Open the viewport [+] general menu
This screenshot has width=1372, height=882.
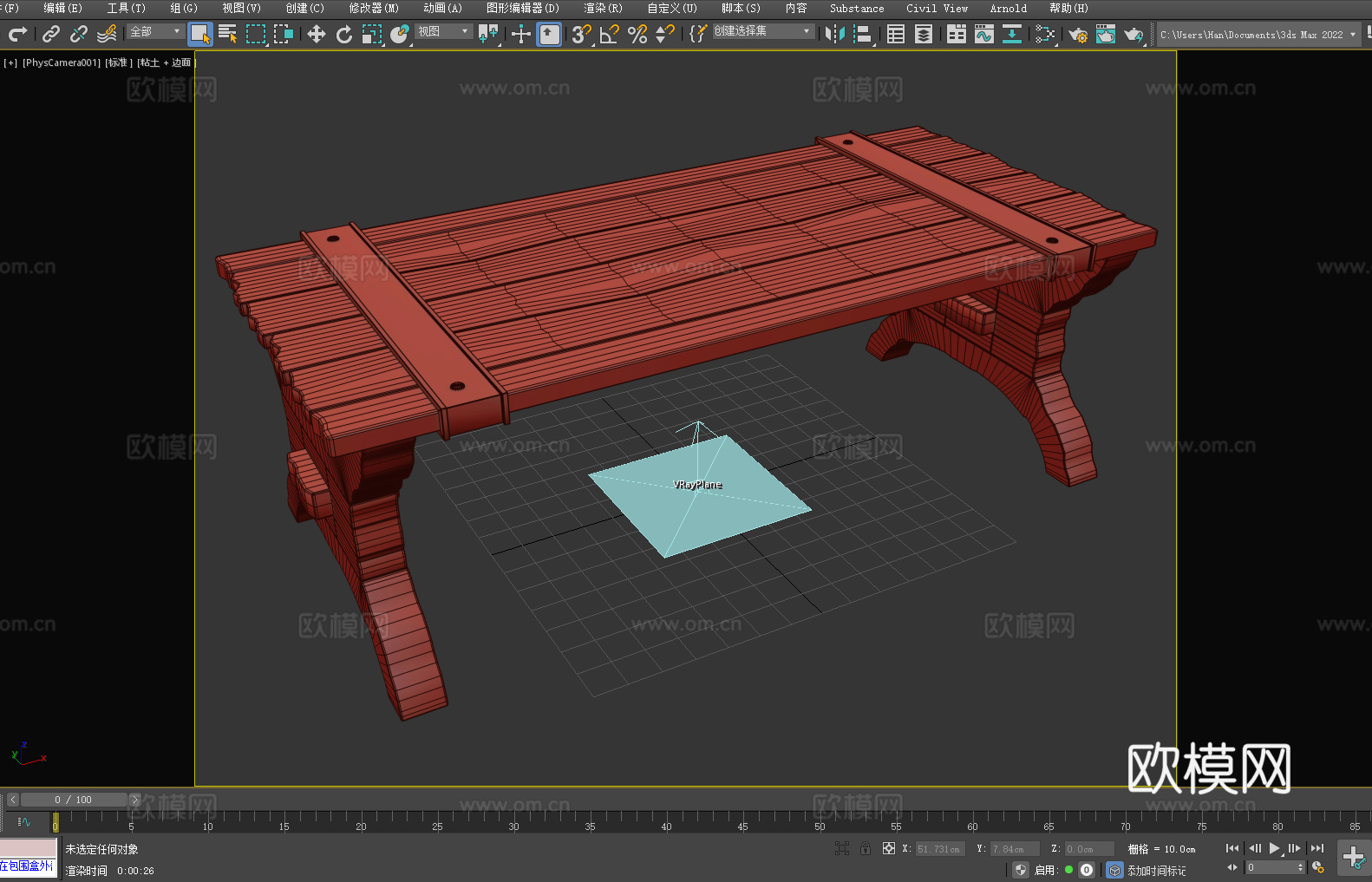pyautogui.click(x=10, y=62)
